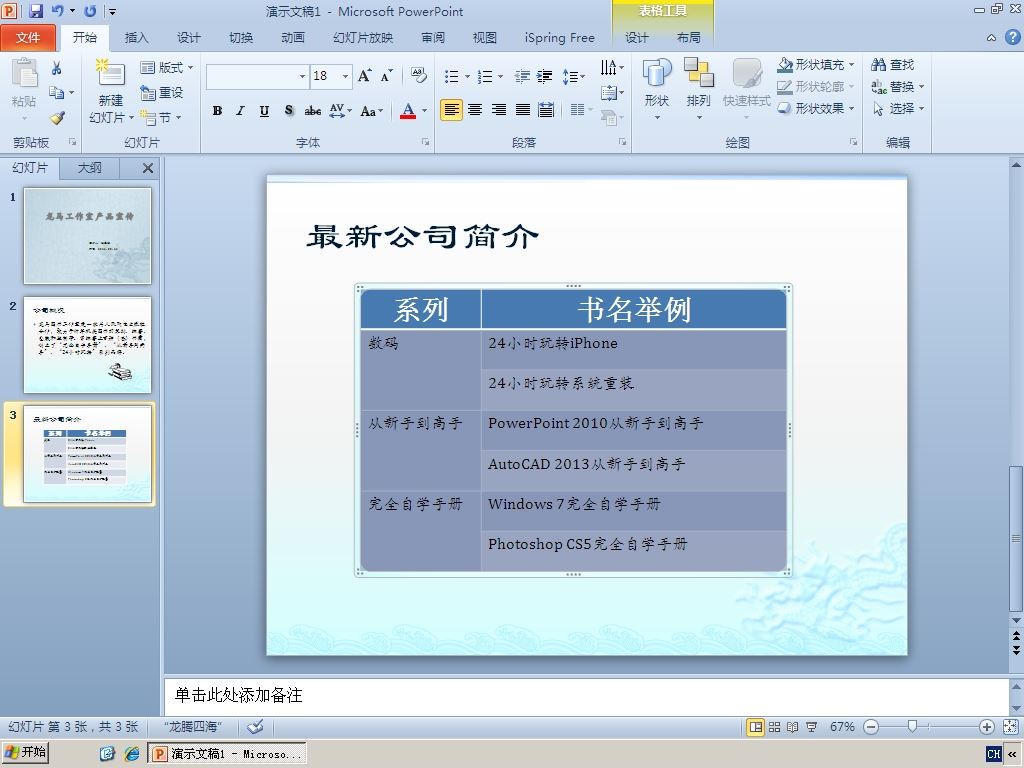
Task: Apply text shadow formatting
Action: pos(289,110)
